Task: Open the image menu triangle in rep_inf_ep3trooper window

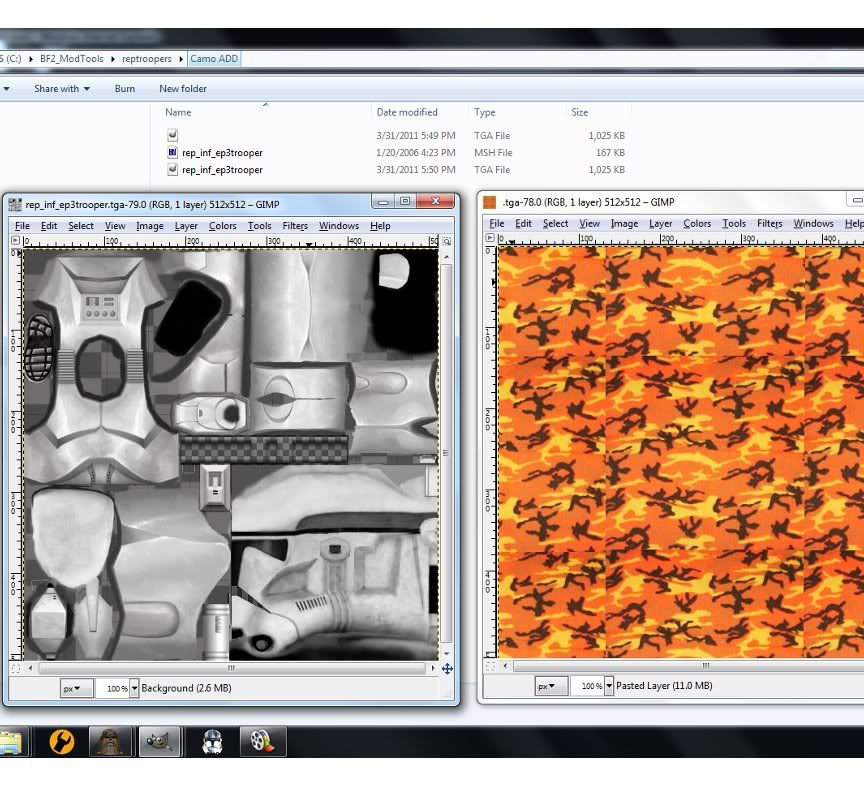Action: (15, 240)
